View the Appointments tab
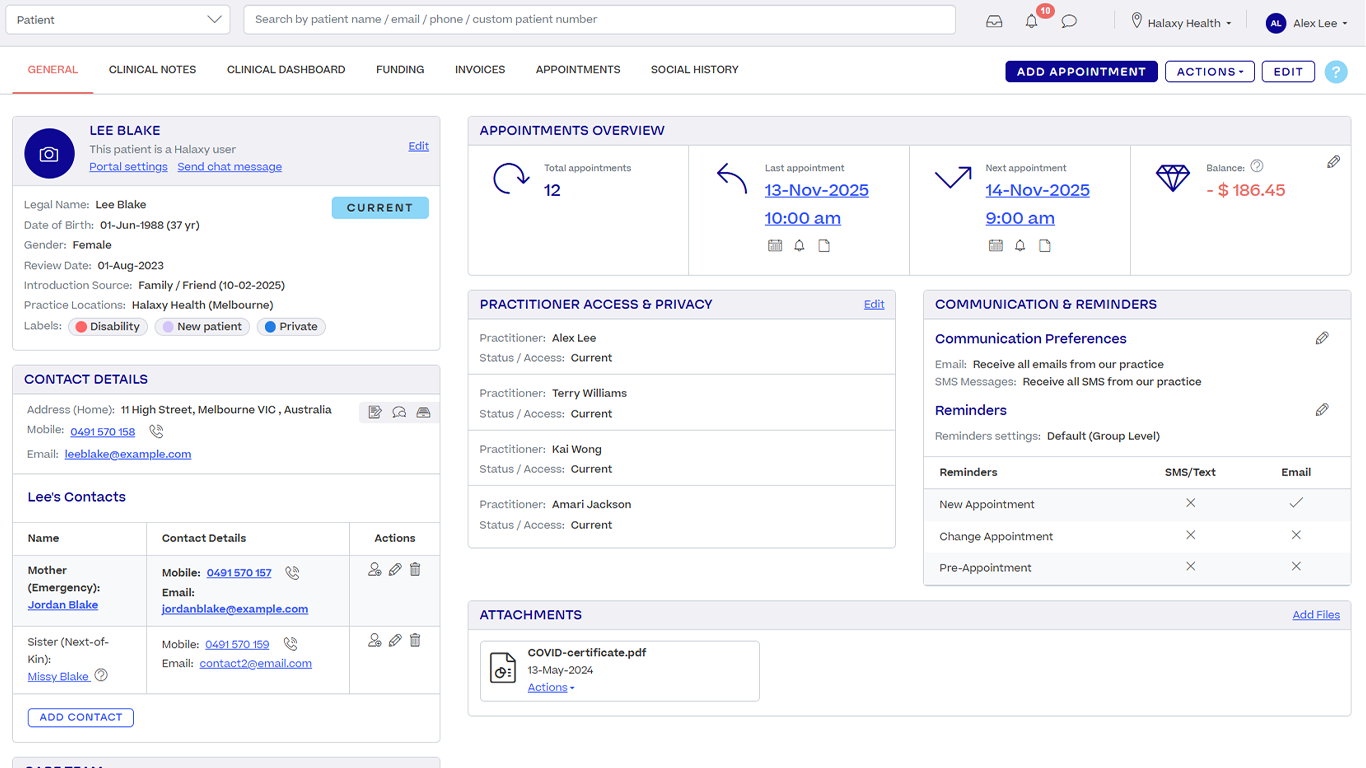 [x=578, y=70]
